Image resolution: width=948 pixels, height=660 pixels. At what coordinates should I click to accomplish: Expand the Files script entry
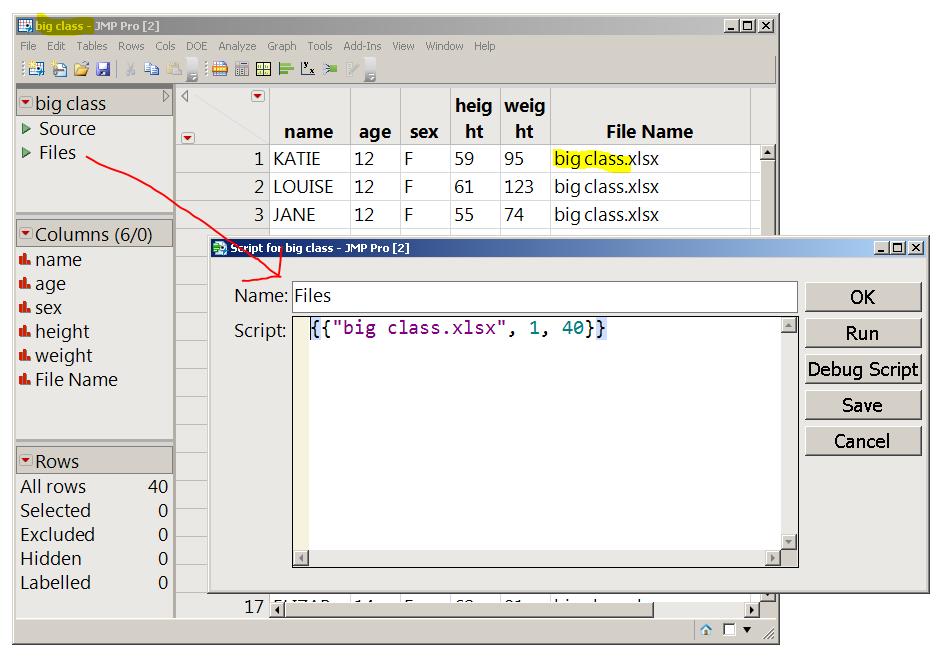pos(24,152)
